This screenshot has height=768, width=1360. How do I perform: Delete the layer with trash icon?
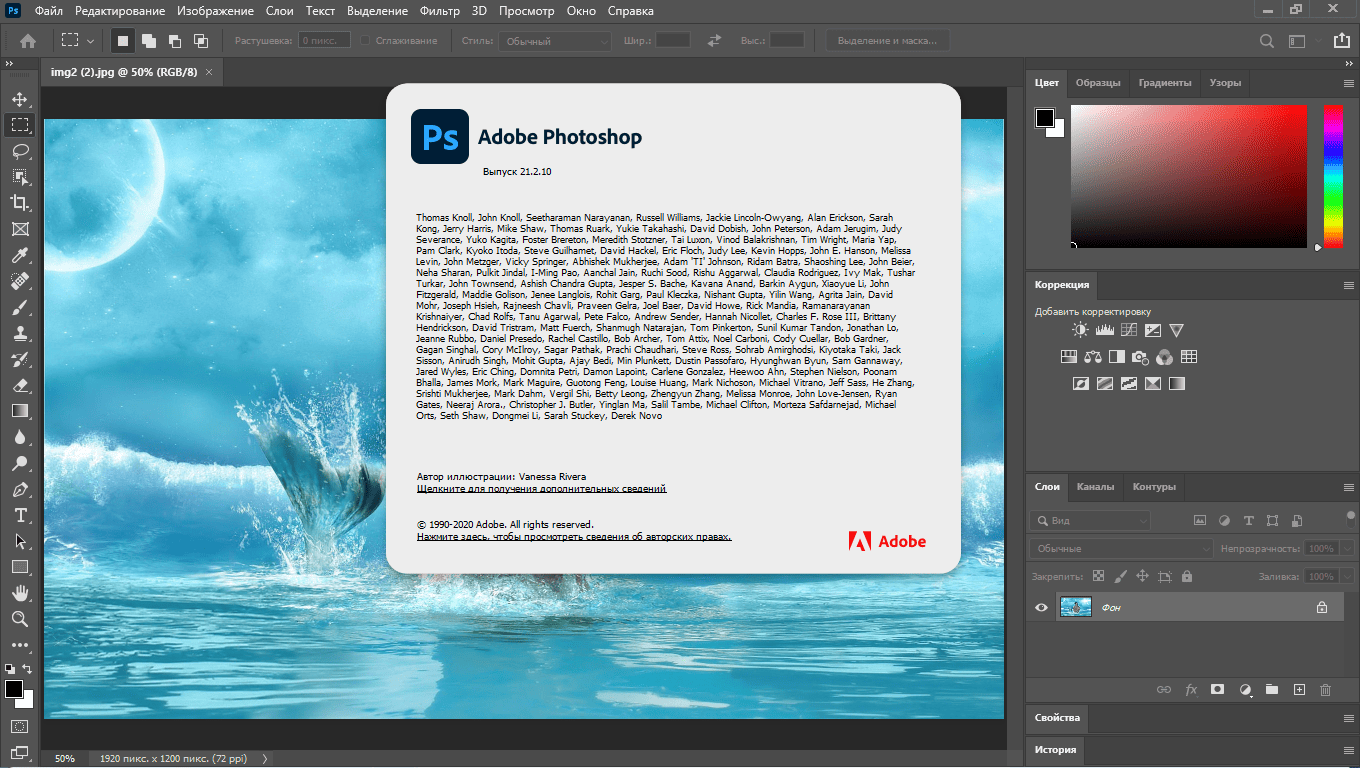[x=1326, y=689]
